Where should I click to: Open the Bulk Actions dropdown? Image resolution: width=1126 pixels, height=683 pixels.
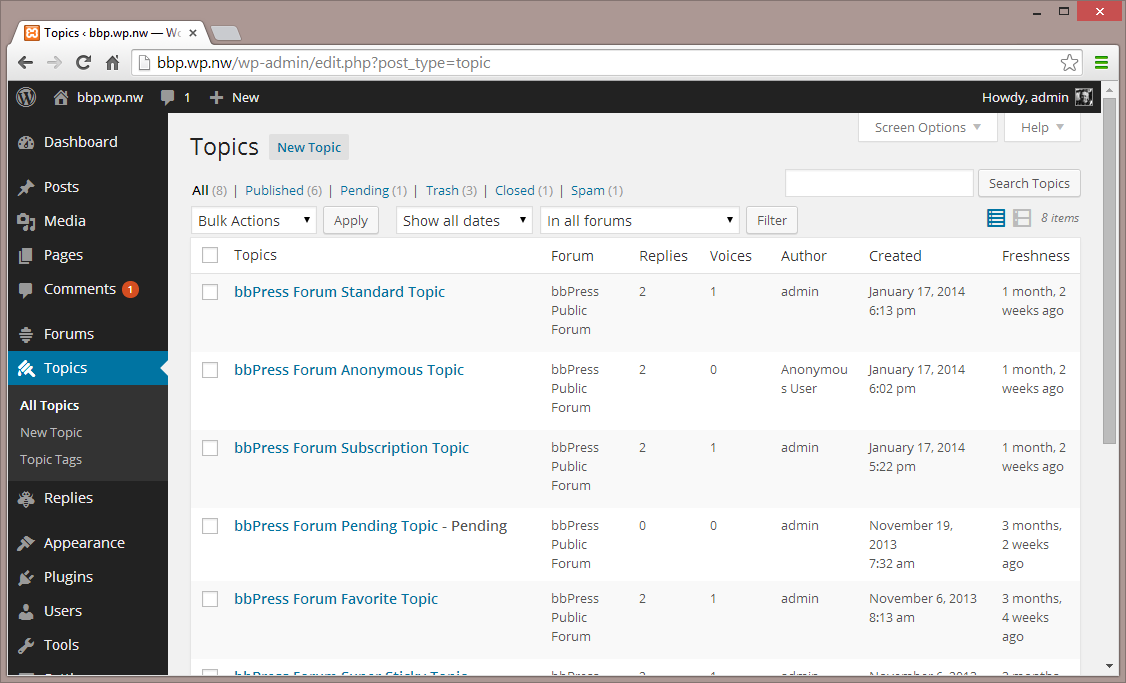coord(254,221)
